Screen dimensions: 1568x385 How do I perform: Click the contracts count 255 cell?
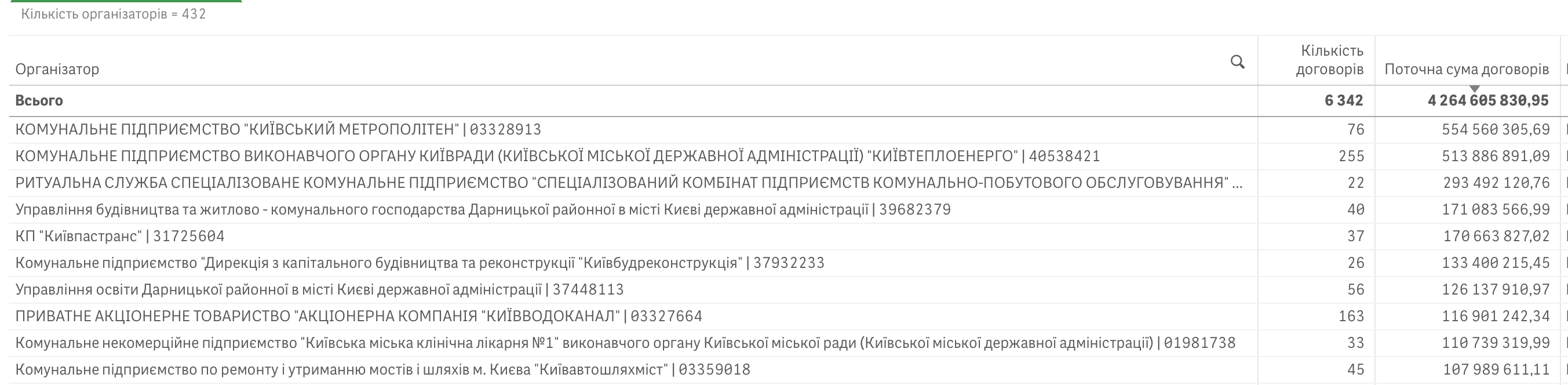[x=1351, y=156]
